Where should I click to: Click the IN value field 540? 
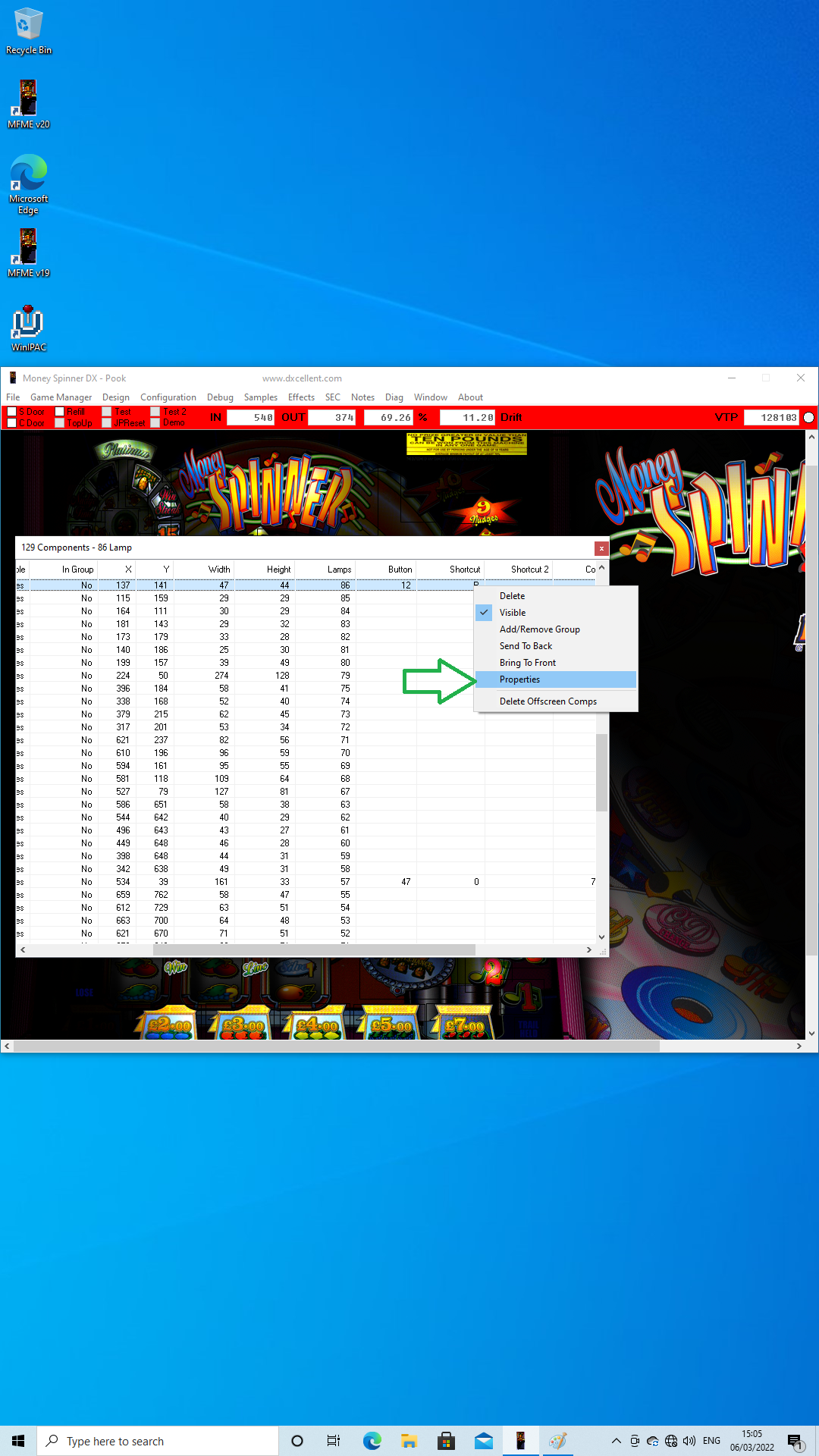pos(251,417)
